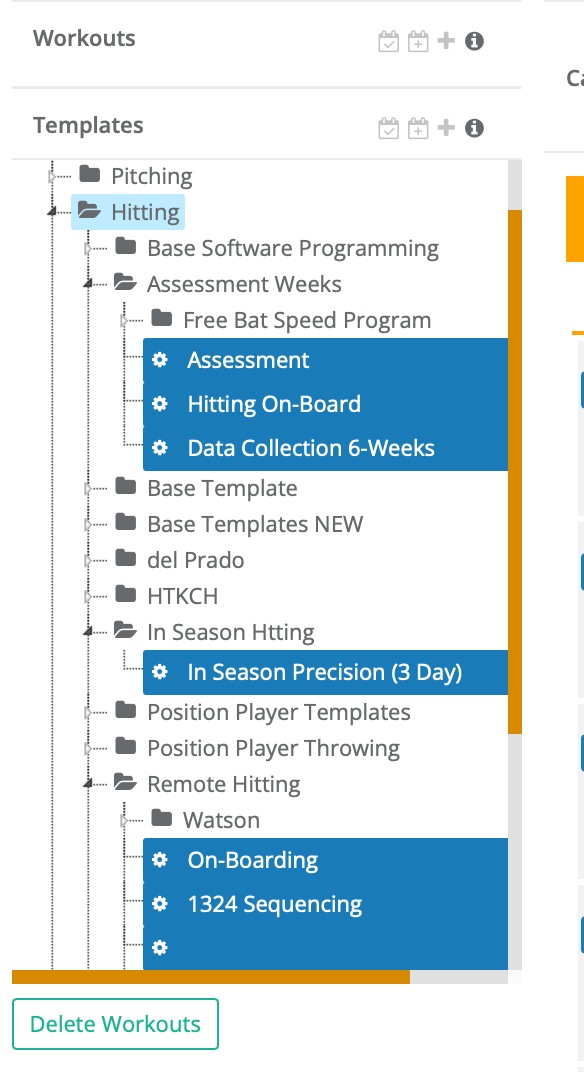Click the horizontal orange scrollbar below tree
This screenshot has width=584, height=1072.
[211, 976]
